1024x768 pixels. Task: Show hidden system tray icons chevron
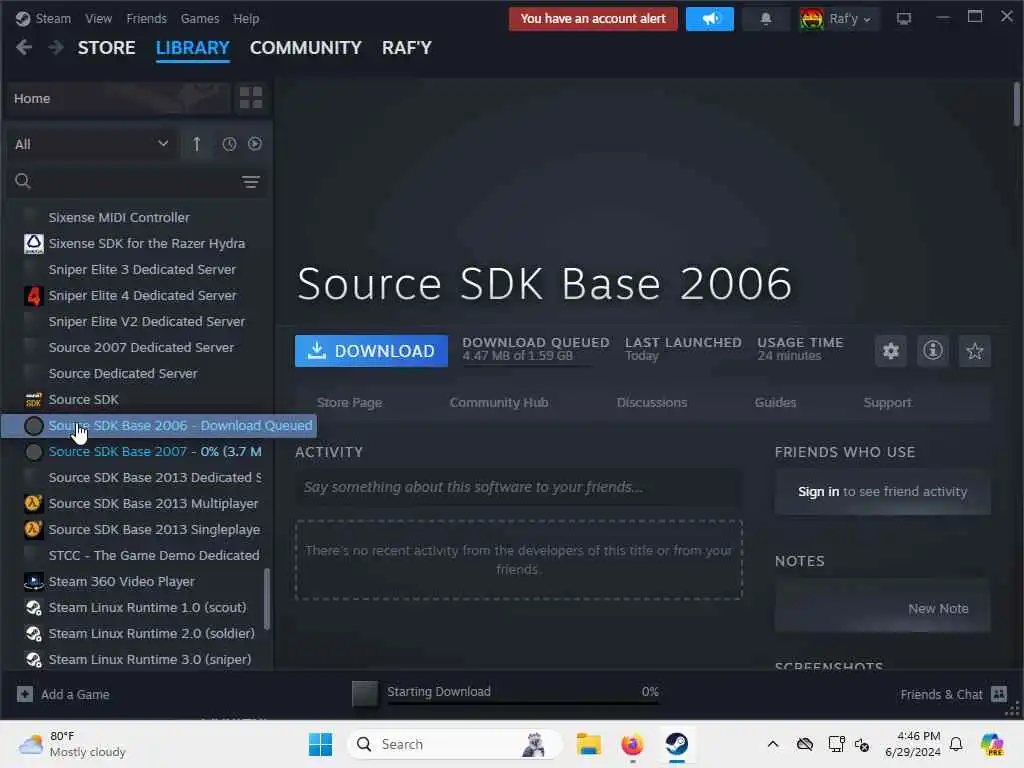click(x=773, y=744)
